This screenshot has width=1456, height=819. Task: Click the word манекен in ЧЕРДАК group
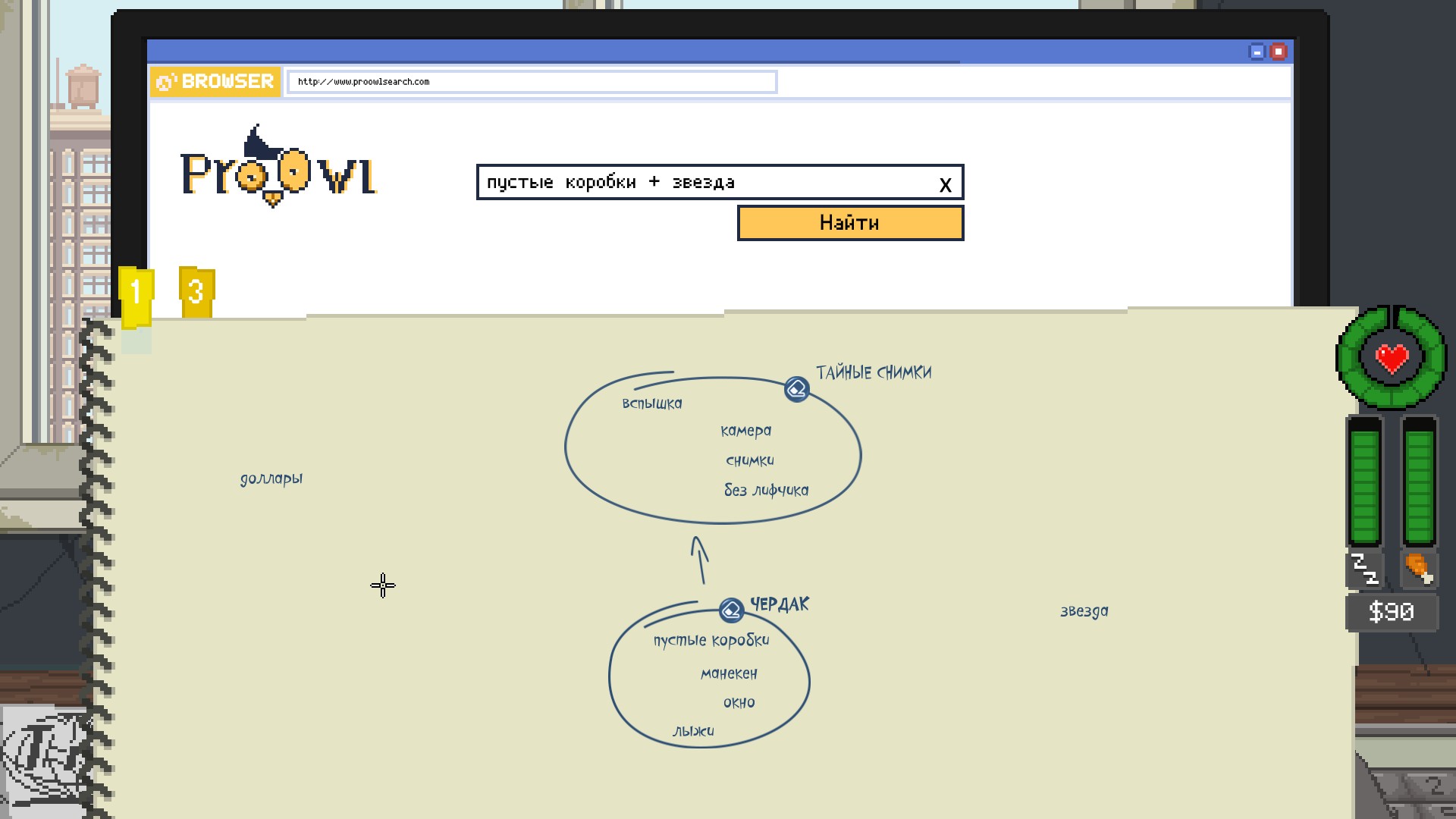(728, 673)
